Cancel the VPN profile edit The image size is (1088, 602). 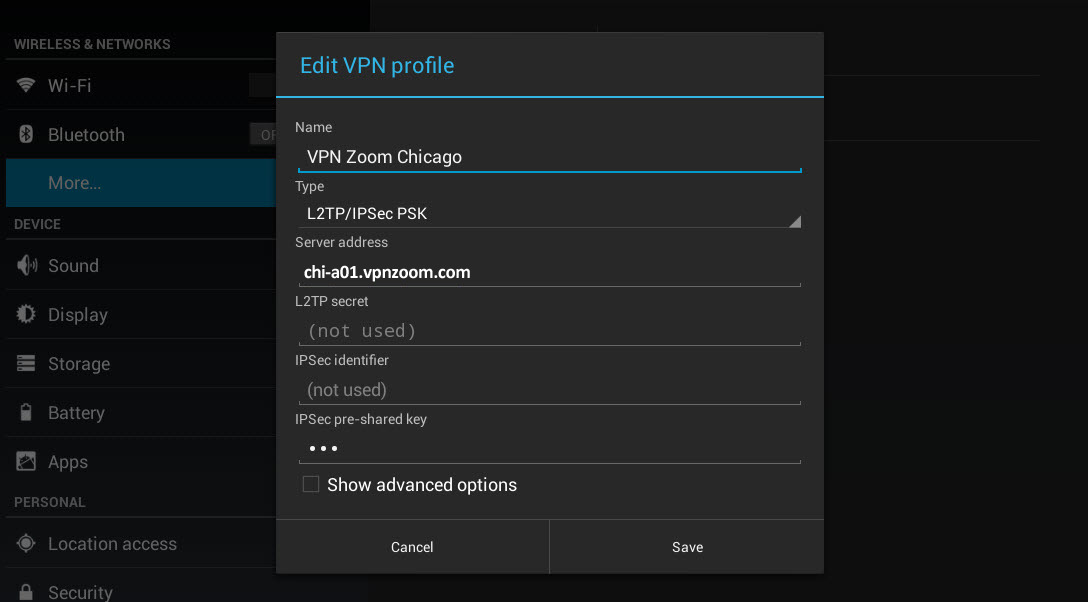[x=412, y=547]
